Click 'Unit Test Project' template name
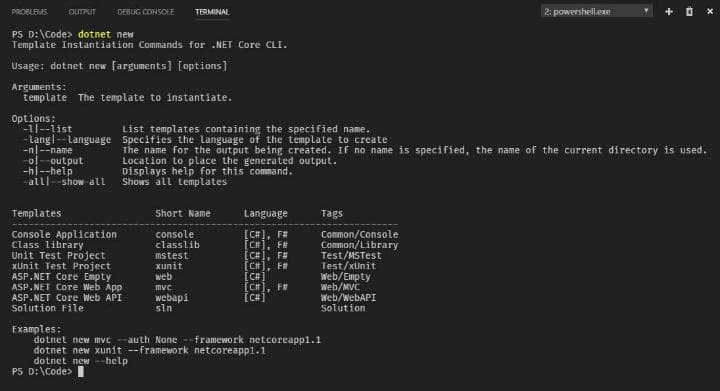Image resolution: width=720 pixels, height=391 pixels. click(59, 256)
